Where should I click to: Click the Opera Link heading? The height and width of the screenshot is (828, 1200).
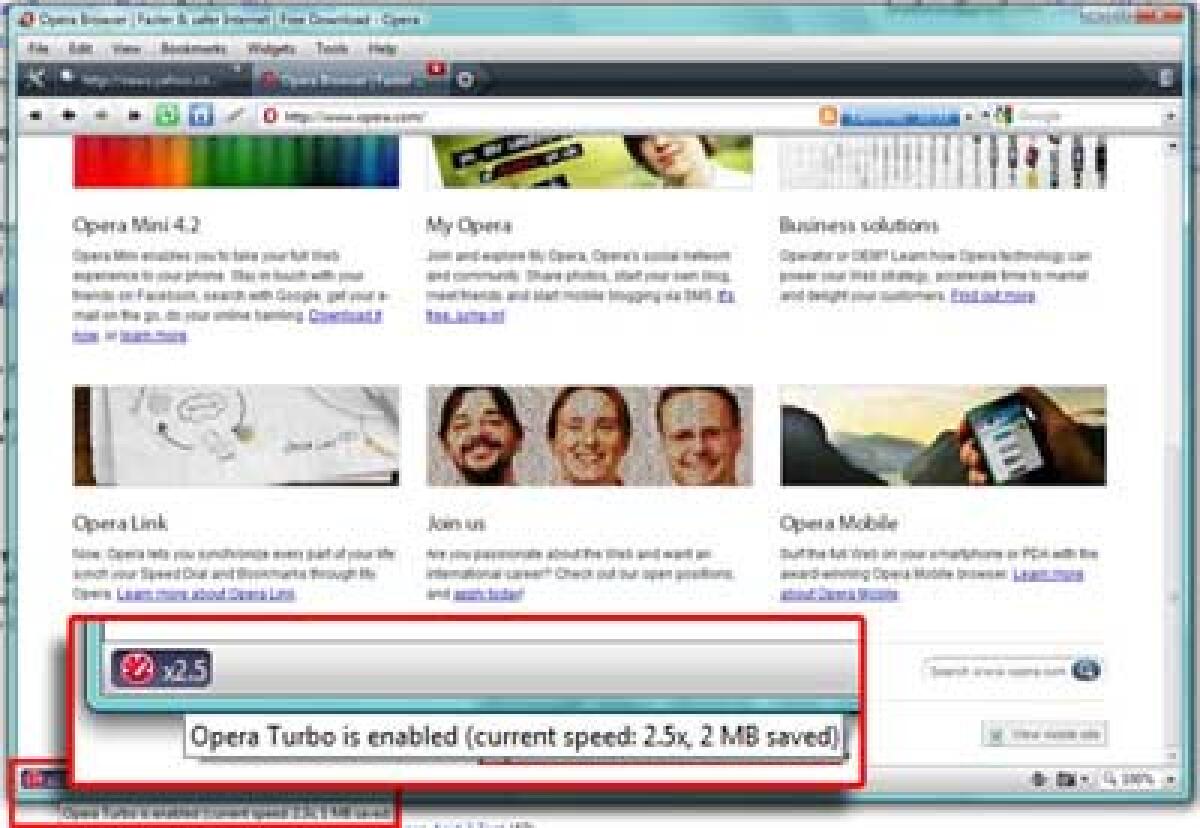[x=120, y=523]
